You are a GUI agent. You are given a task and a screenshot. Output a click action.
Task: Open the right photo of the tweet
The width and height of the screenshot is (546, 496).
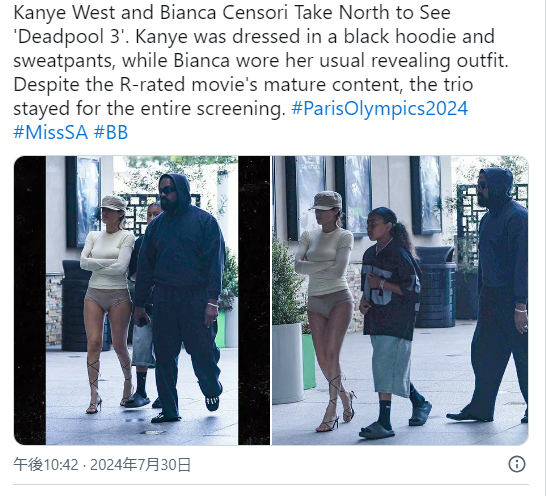coord(400,300)
